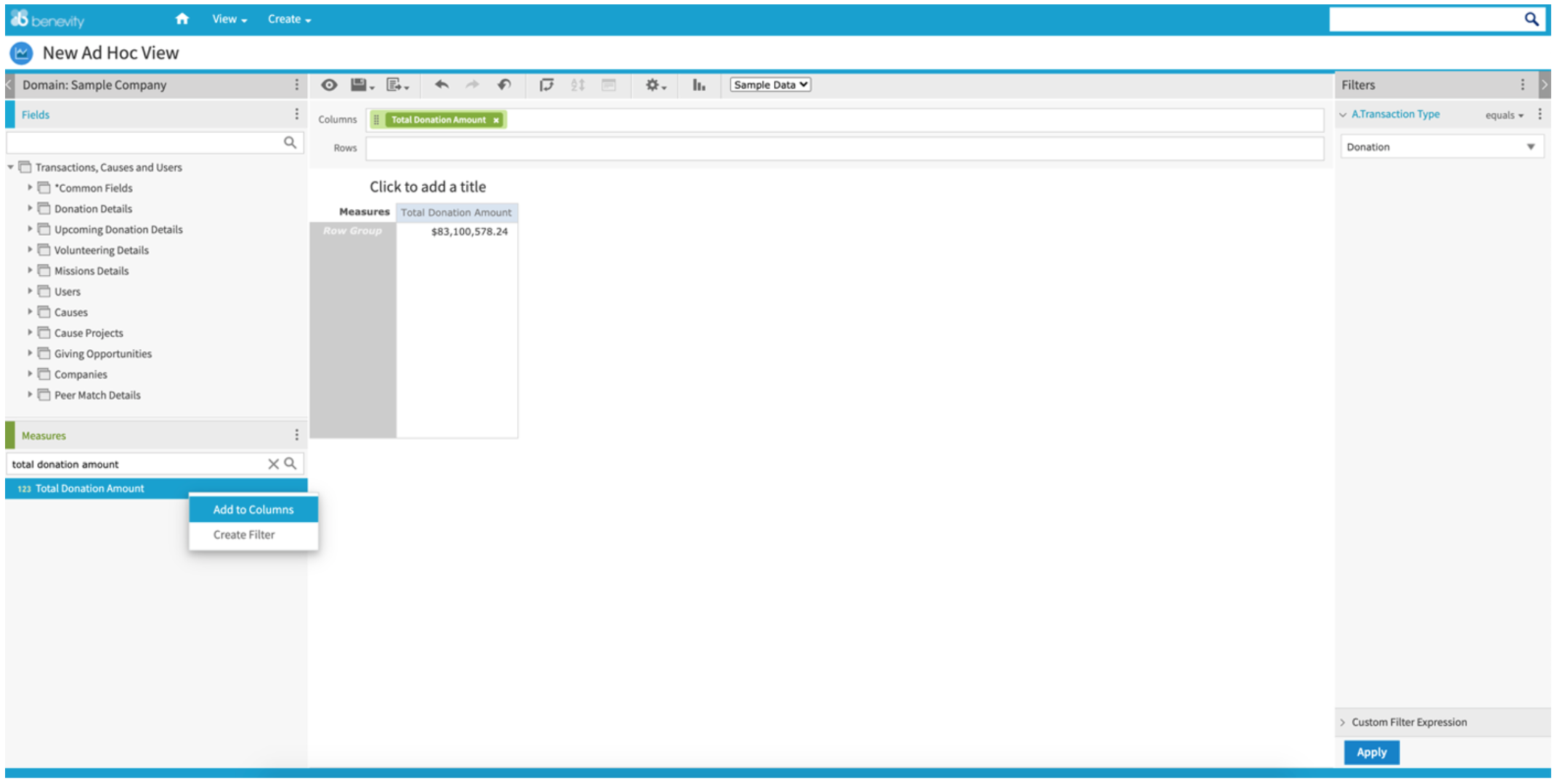Click the Measures search magnifier icon
1557x784 pixels.
[290, 463]
